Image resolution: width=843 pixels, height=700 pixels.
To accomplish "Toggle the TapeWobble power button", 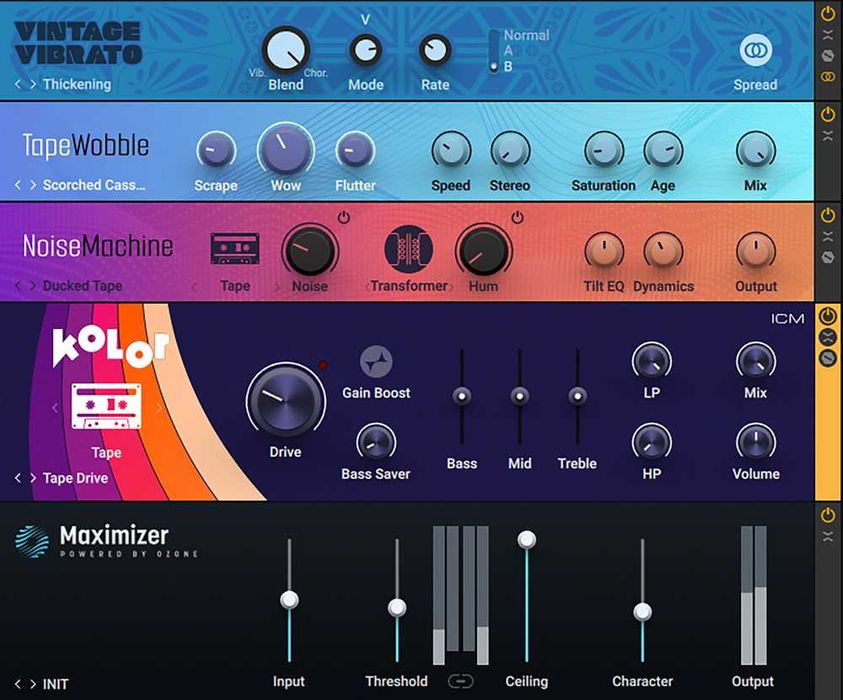I will [x=828, y=114].
